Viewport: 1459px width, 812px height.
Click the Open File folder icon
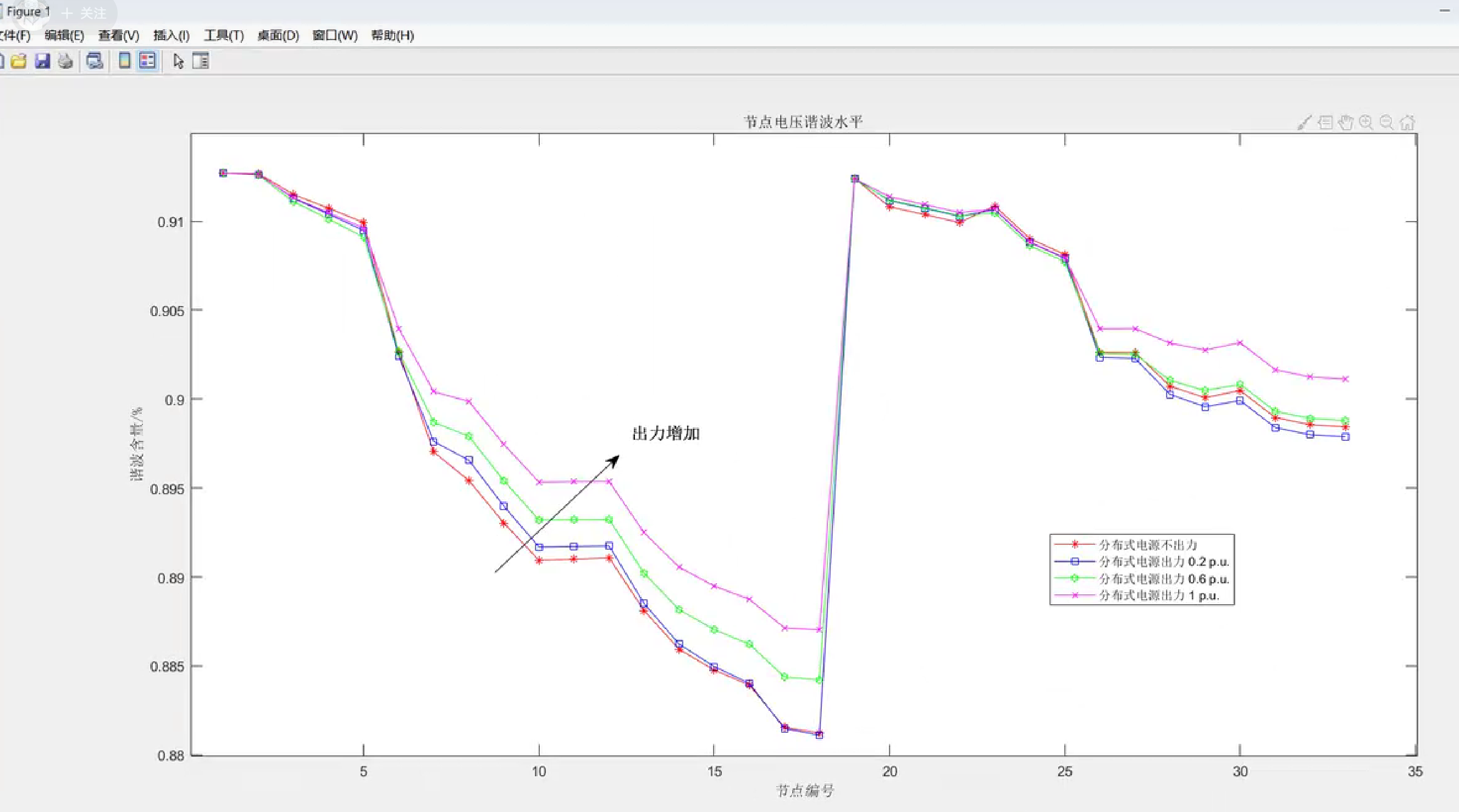click(19, 61)
